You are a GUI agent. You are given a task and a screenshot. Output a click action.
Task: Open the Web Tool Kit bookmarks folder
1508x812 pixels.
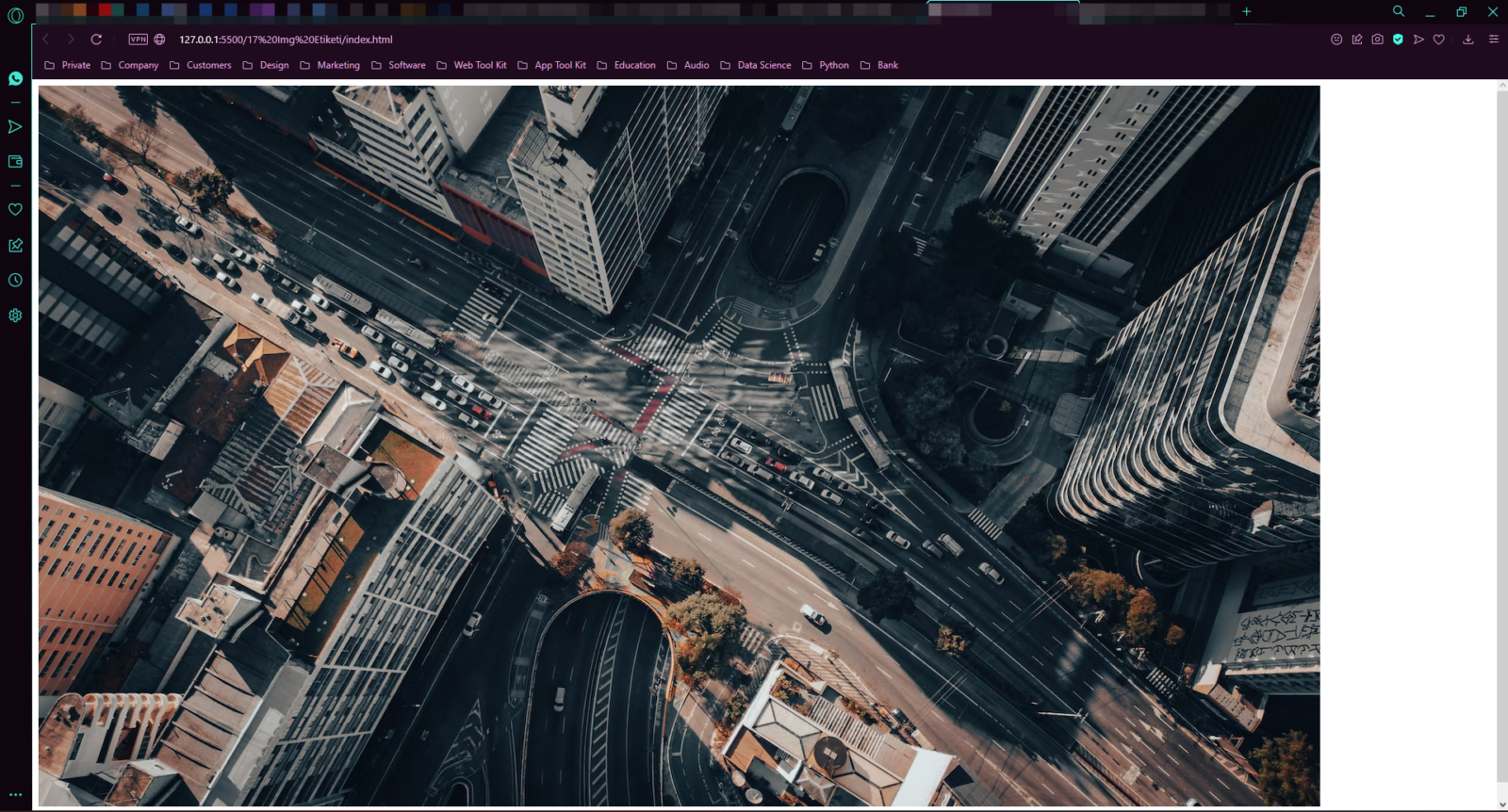(x=470, y=65)
